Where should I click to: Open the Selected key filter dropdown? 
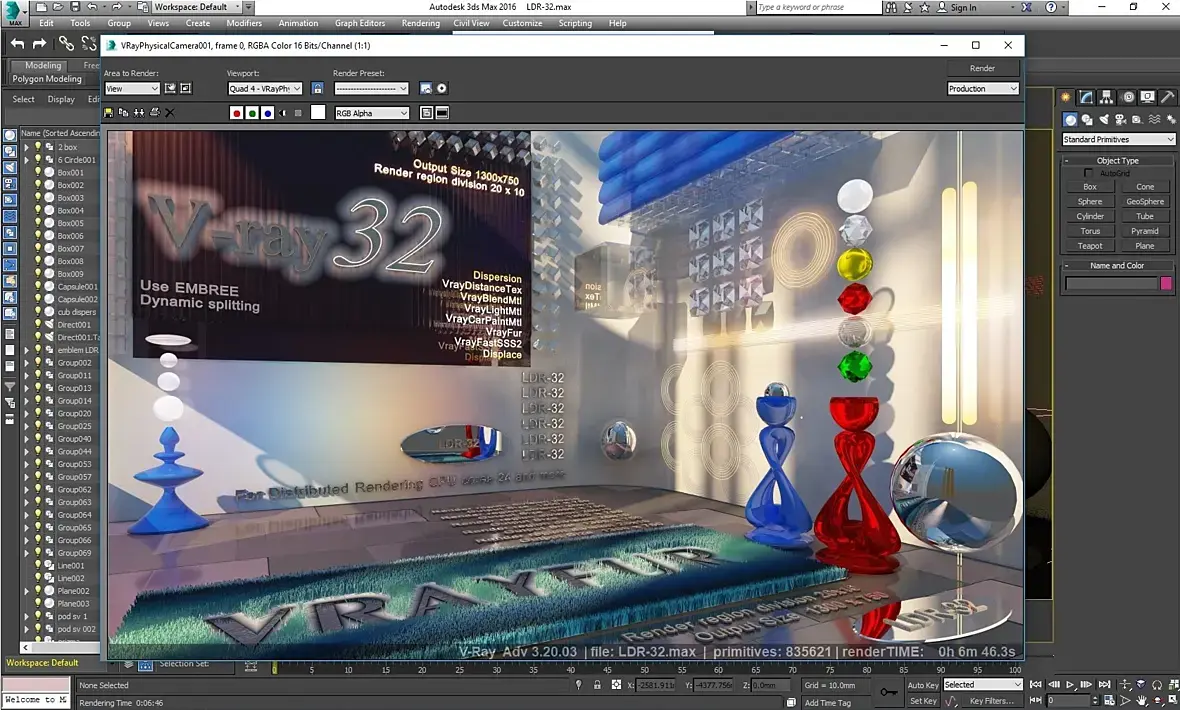coord(983,685)
